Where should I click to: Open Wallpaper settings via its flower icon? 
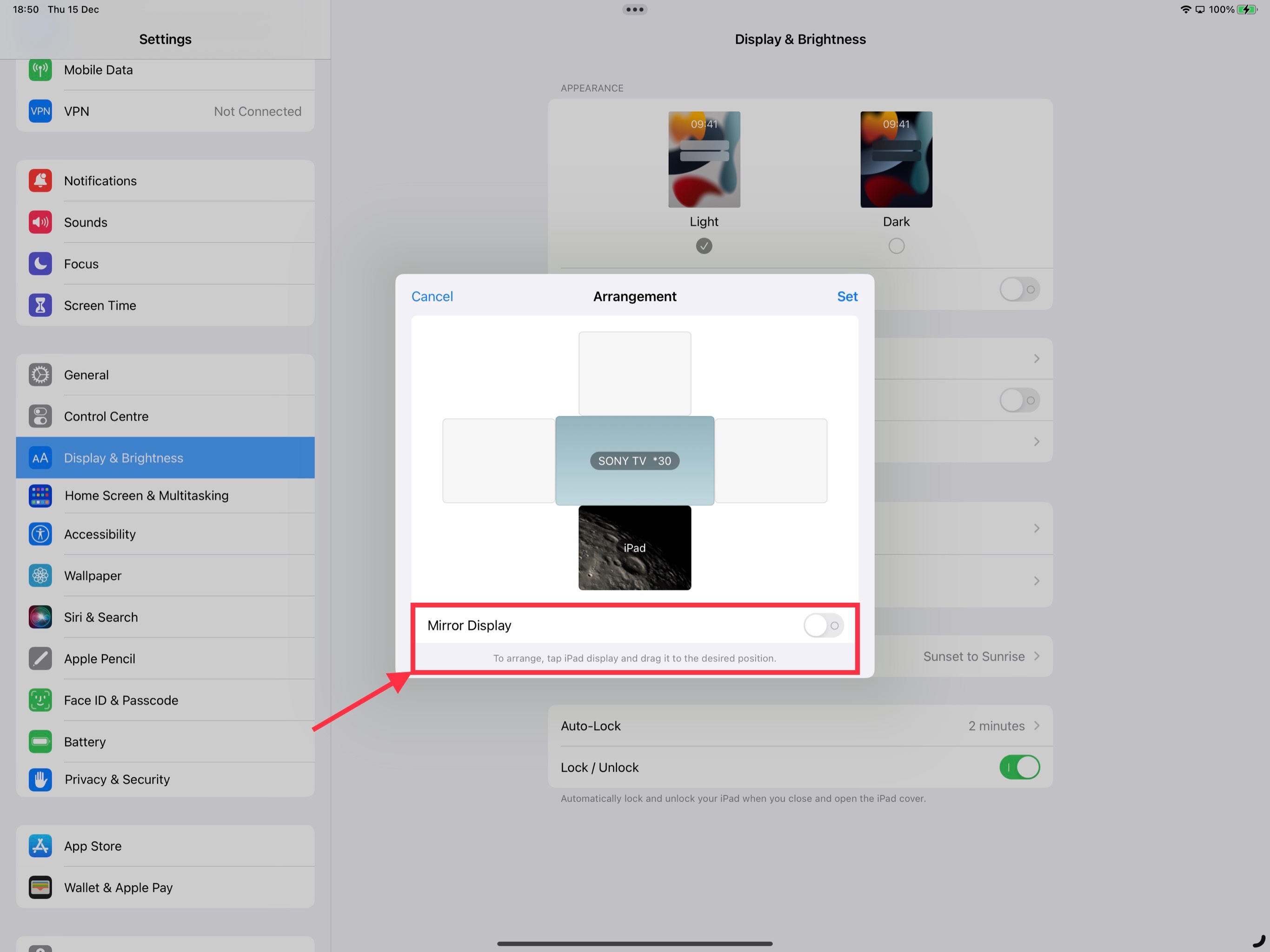click(40, 575)
